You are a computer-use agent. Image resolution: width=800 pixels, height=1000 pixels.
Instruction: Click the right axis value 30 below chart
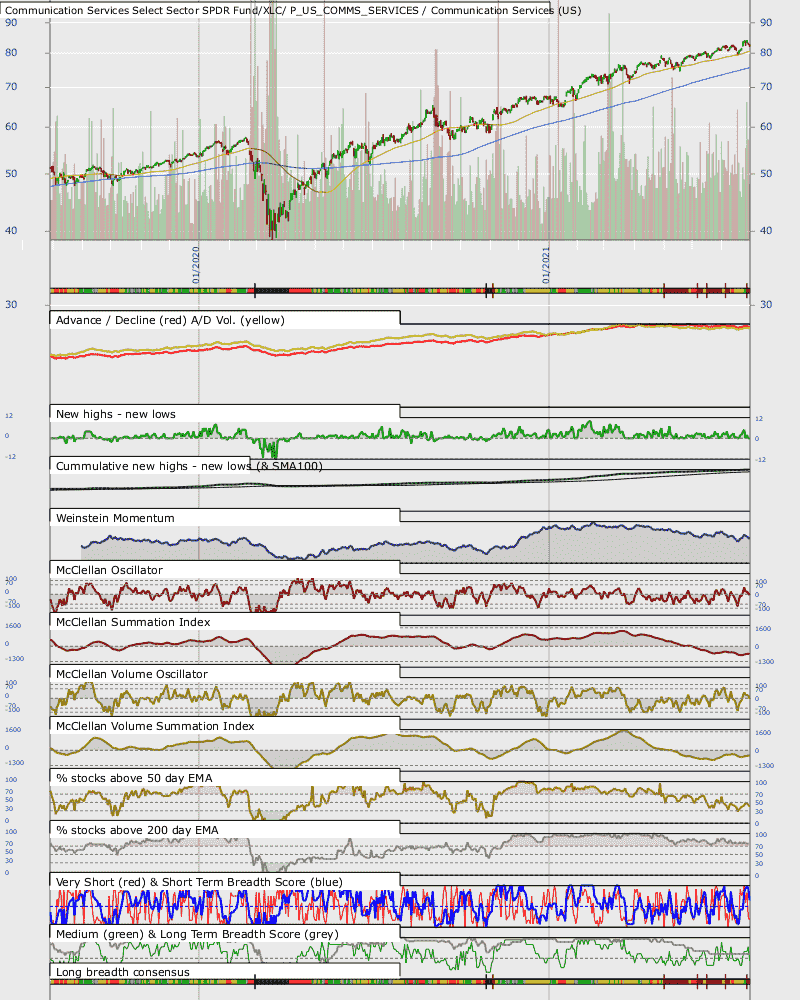(x=766, y=304)
